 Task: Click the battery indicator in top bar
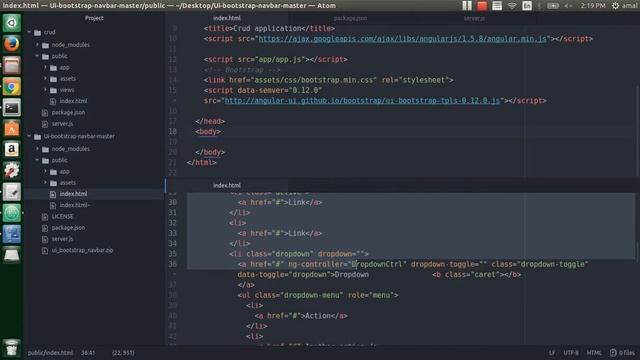553,6
